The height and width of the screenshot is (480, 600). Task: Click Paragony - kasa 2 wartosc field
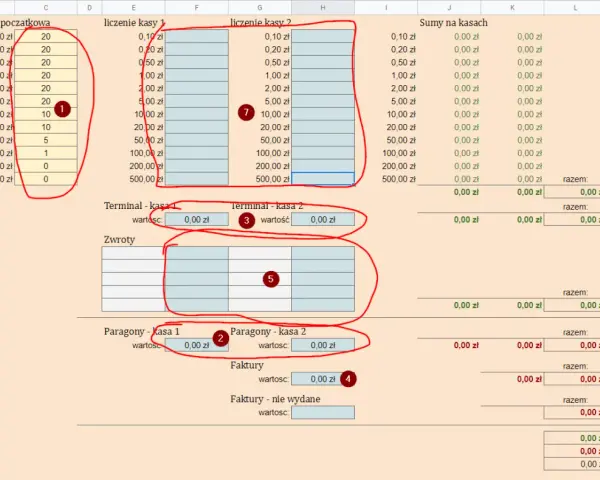point(323,345)
